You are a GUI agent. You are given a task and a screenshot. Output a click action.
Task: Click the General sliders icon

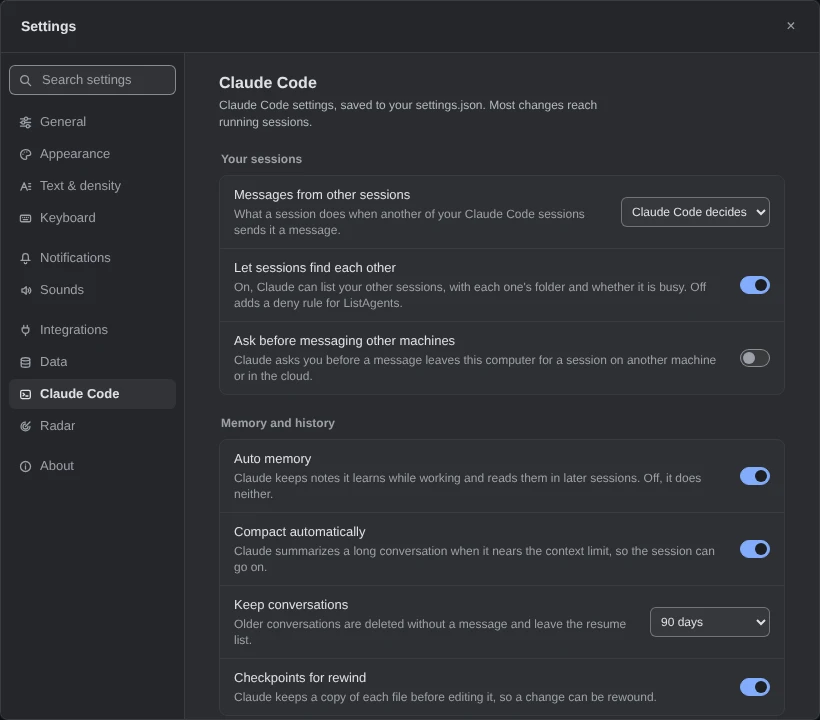(x=25, y=122)
